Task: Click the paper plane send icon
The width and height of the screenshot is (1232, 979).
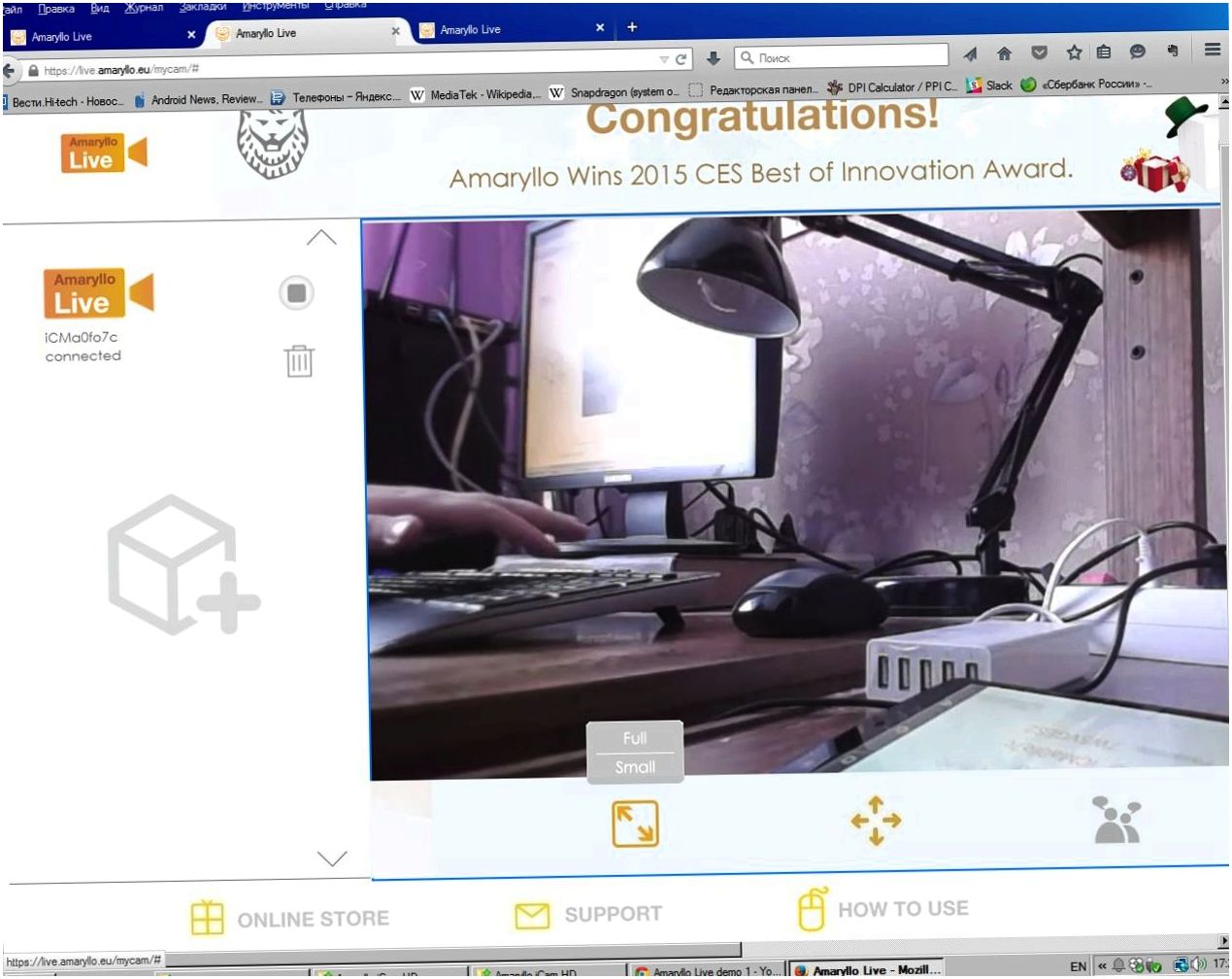Action: click(970, 53)
